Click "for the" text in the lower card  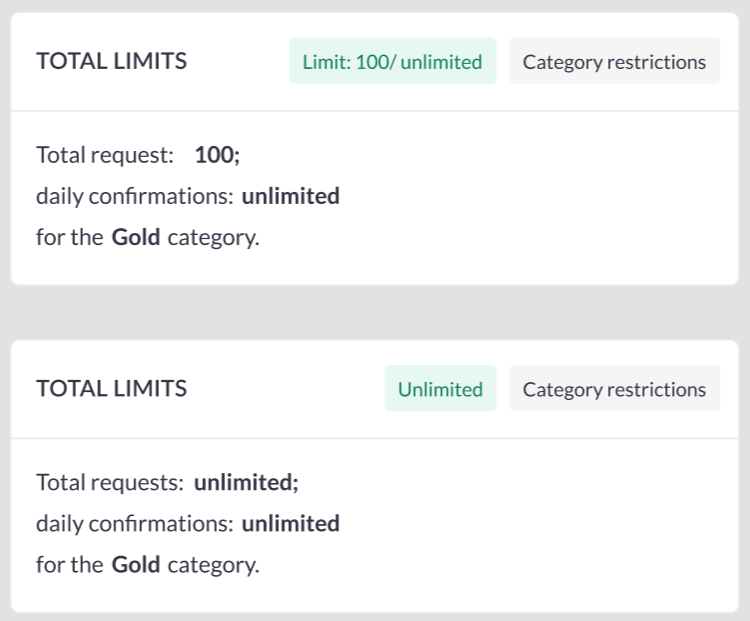coord(69,565)
